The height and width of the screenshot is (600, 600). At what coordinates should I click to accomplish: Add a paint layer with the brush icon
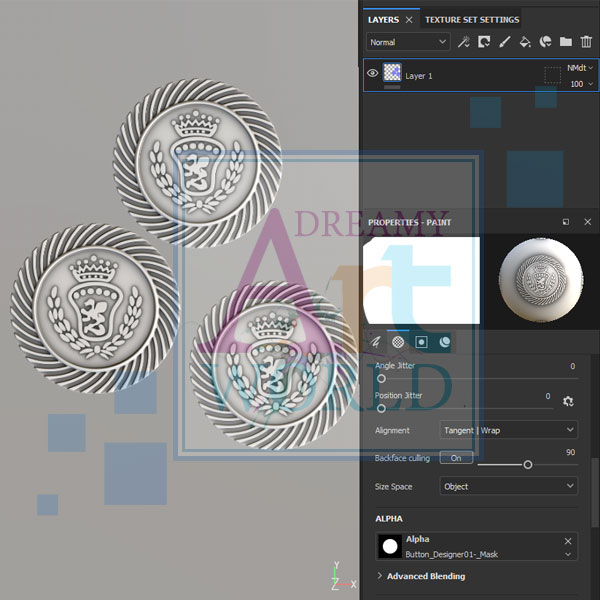pyautogui.click(x=504, y=42)
